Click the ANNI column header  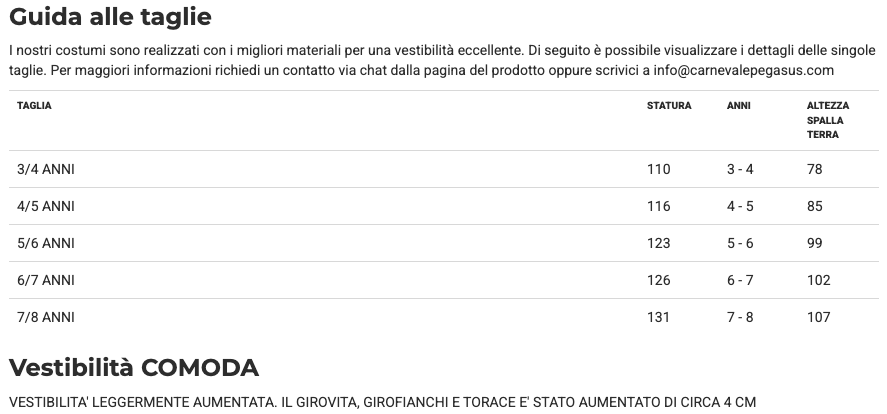(x=738, y=106)
